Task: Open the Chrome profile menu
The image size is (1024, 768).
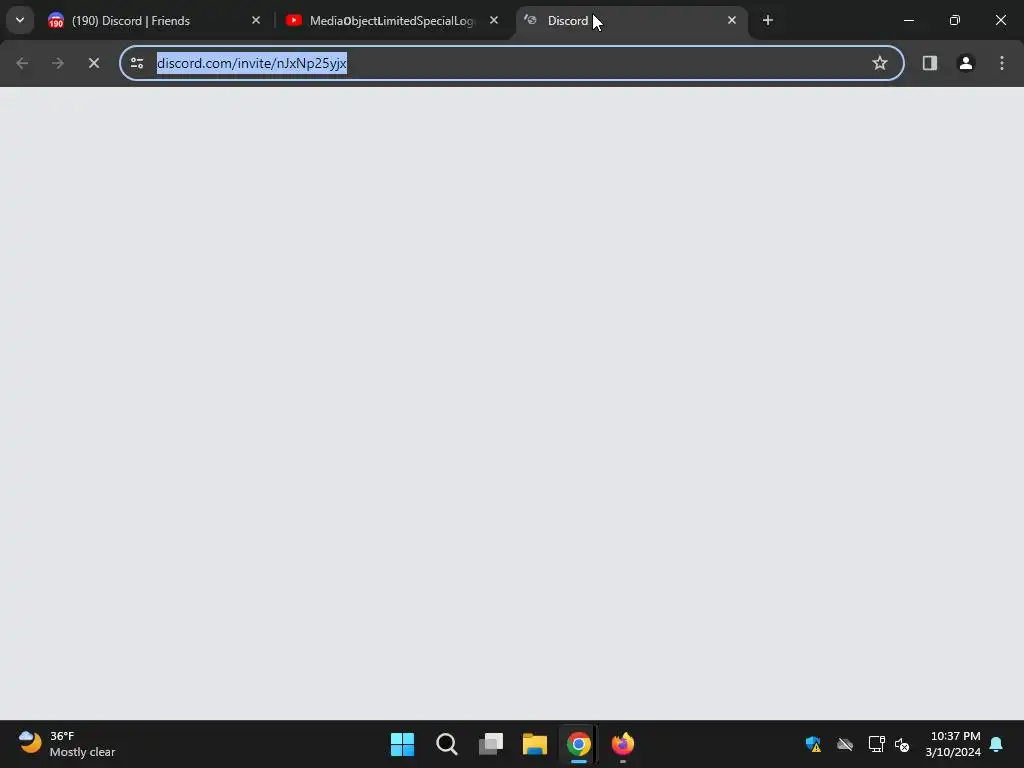Action: pos(966,63)
